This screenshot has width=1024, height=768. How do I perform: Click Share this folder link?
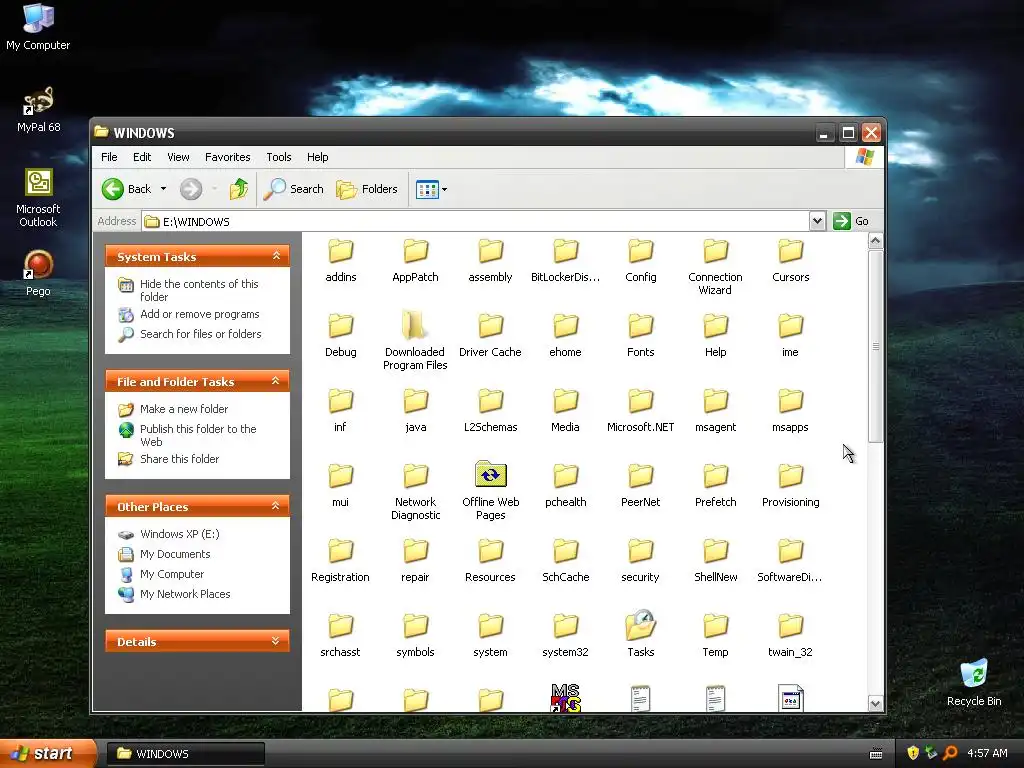coord(180,459)
